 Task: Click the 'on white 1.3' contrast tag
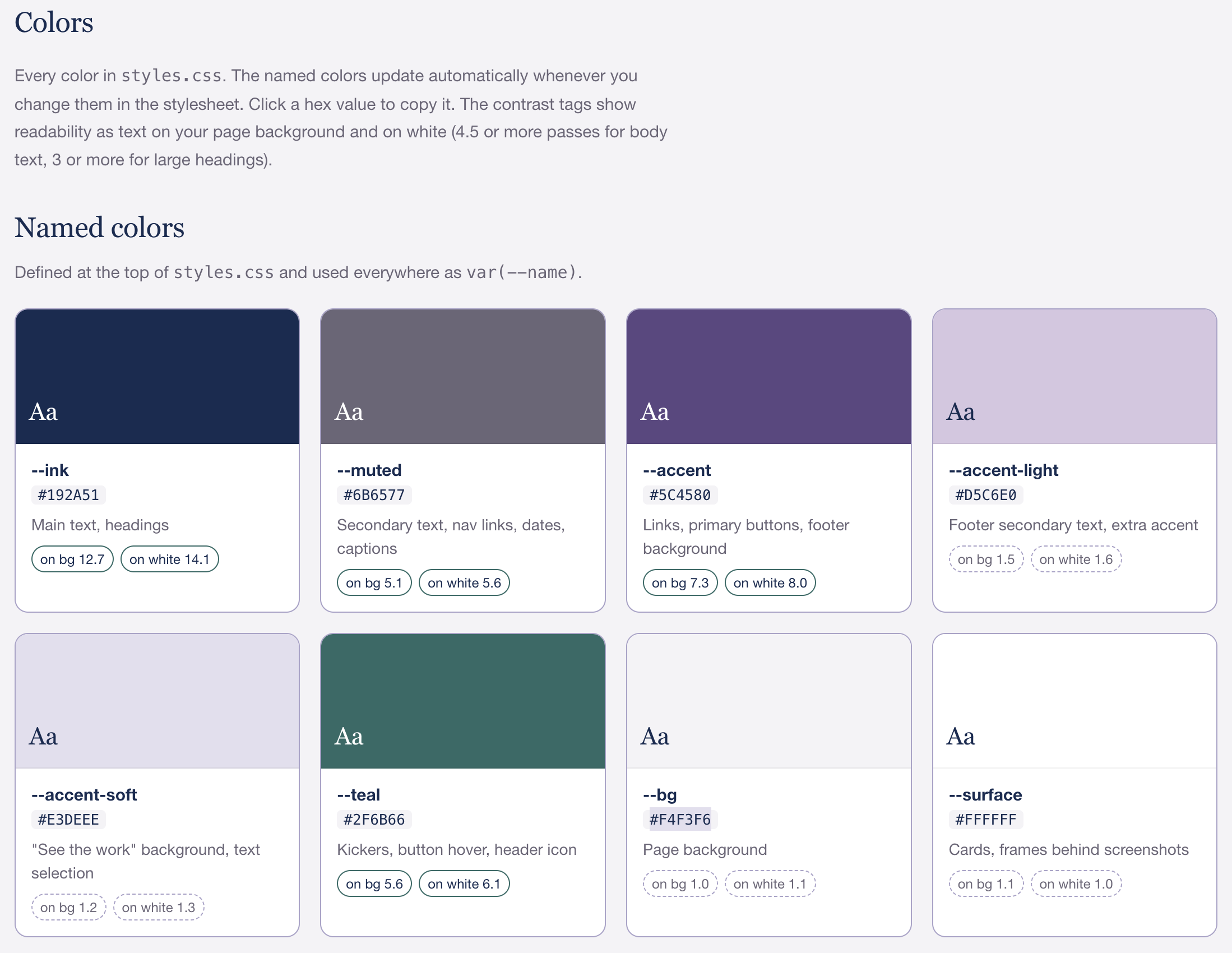point(159,907)
